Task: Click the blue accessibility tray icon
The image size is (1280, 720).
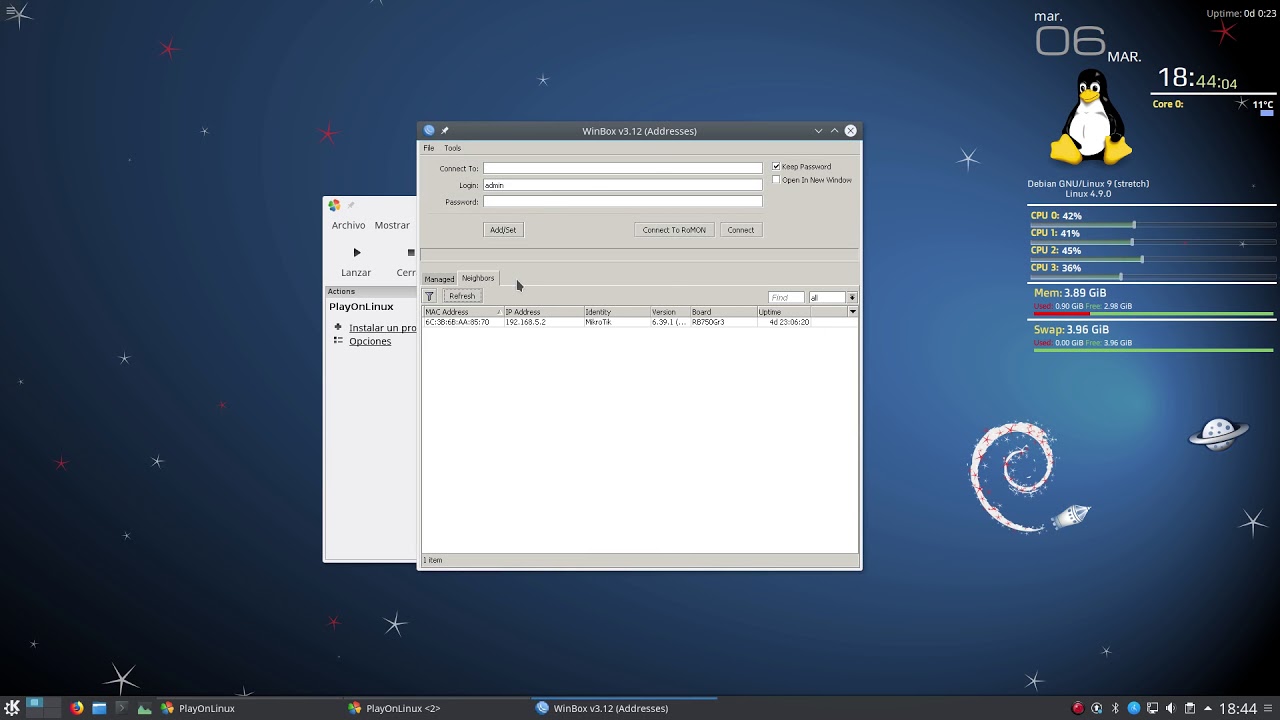Action: 1134,708
